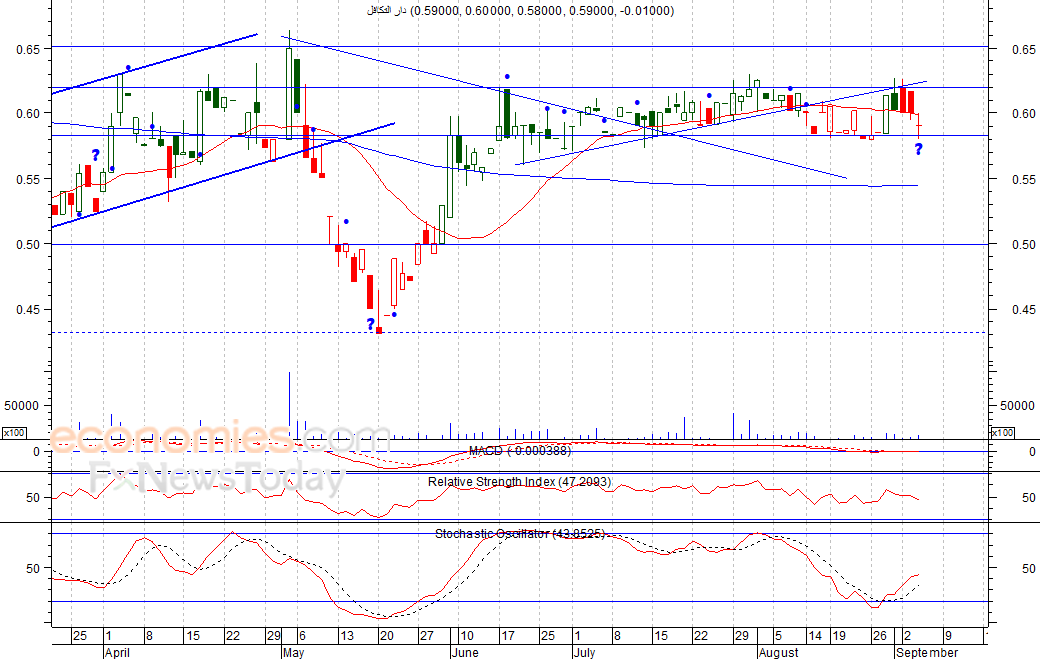Click the April month label
Screen dimensions: 1040x659
[x=117, y=653]
